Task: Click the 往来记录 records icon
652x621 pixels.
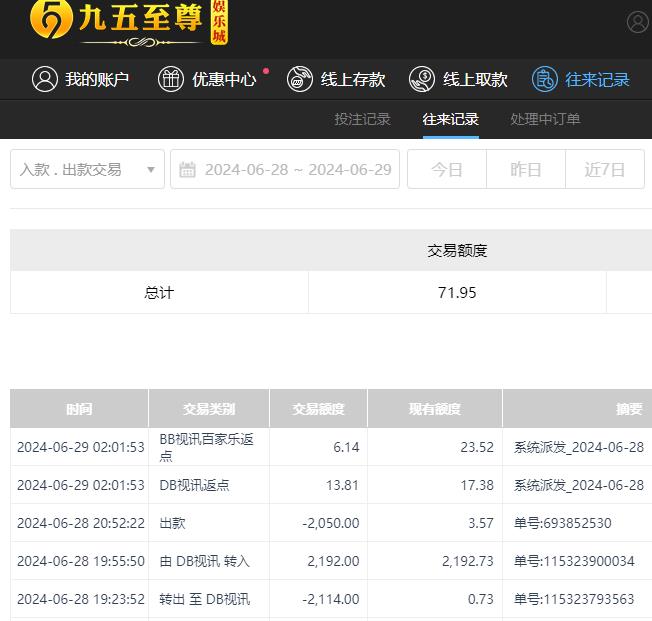Action: (545, 79)
